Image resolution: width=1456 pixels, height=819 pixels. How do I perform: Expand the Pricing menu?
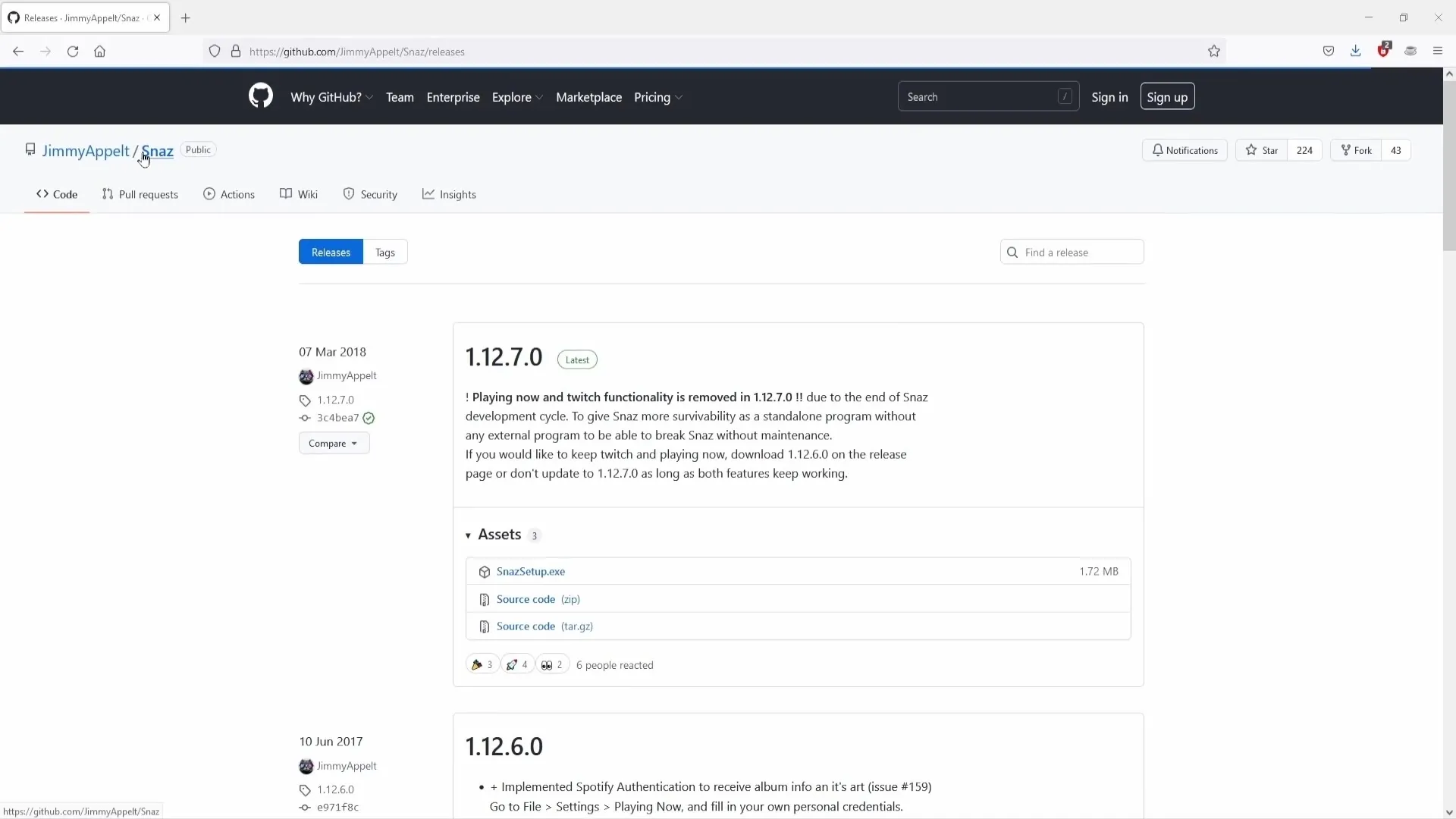658,97
